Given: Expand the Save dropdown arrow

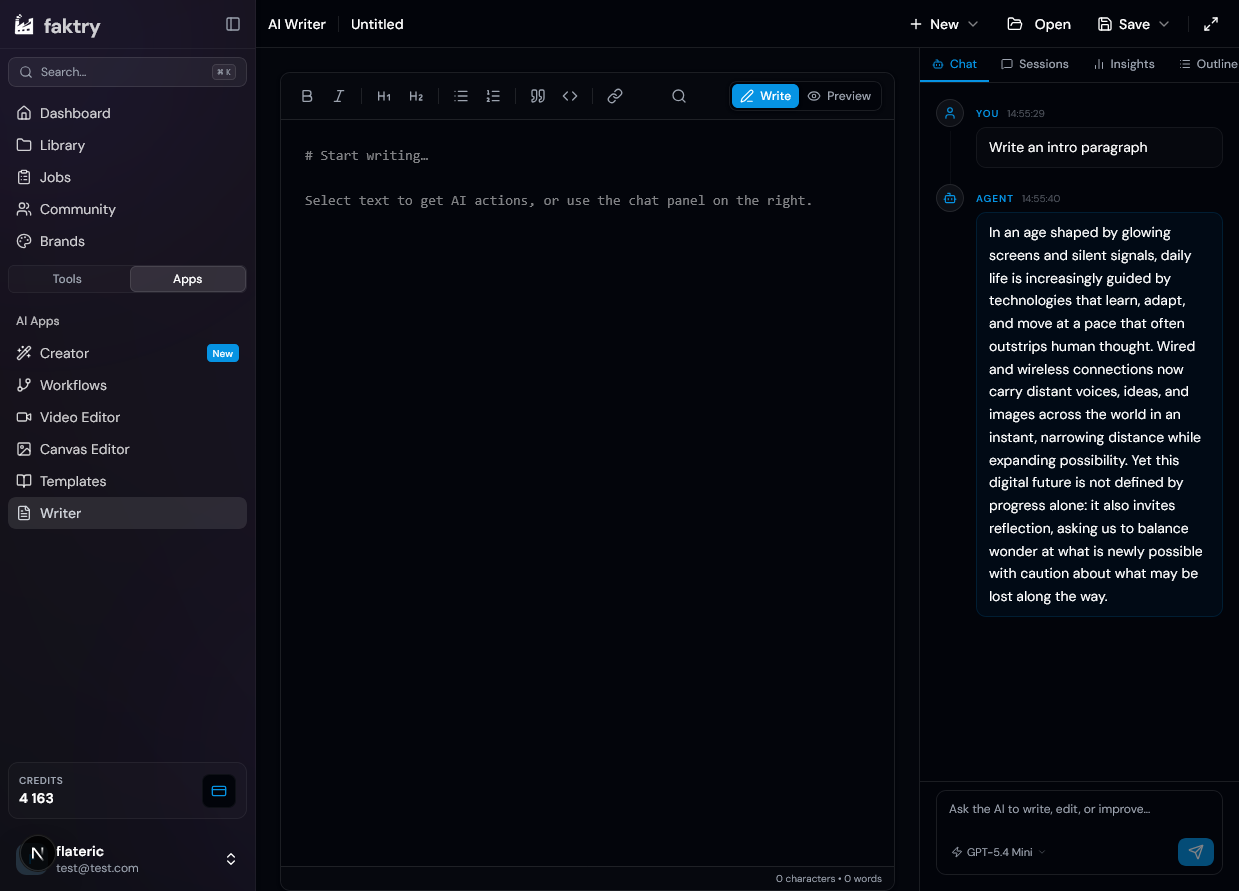Looking at the screenshot, I should pos(1164,24).
